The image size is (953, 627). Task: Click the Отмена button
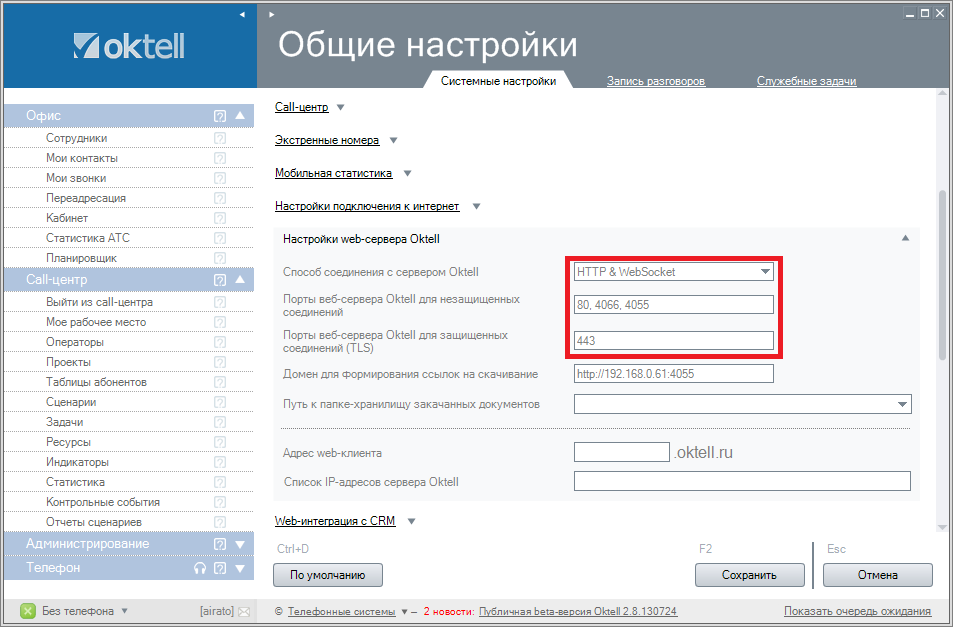878,575
